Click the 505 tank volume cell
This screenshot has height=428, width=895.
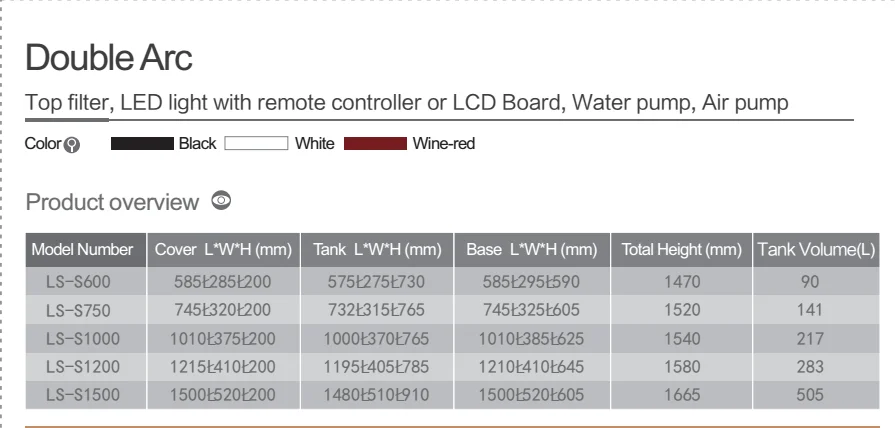[x=810, y=395]
